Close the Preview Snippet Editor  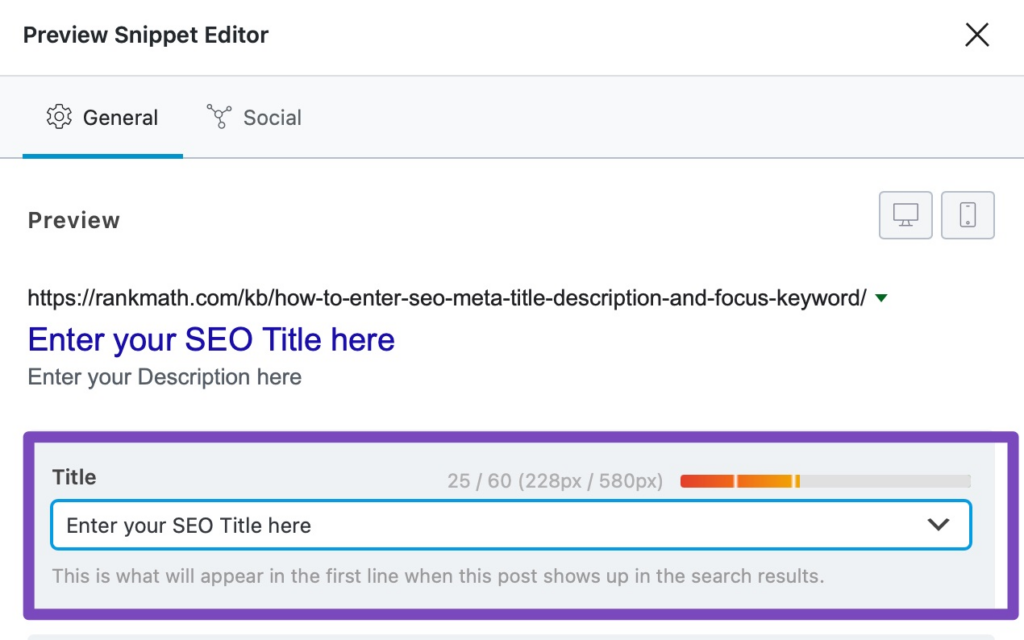click(x=977, y=35)
